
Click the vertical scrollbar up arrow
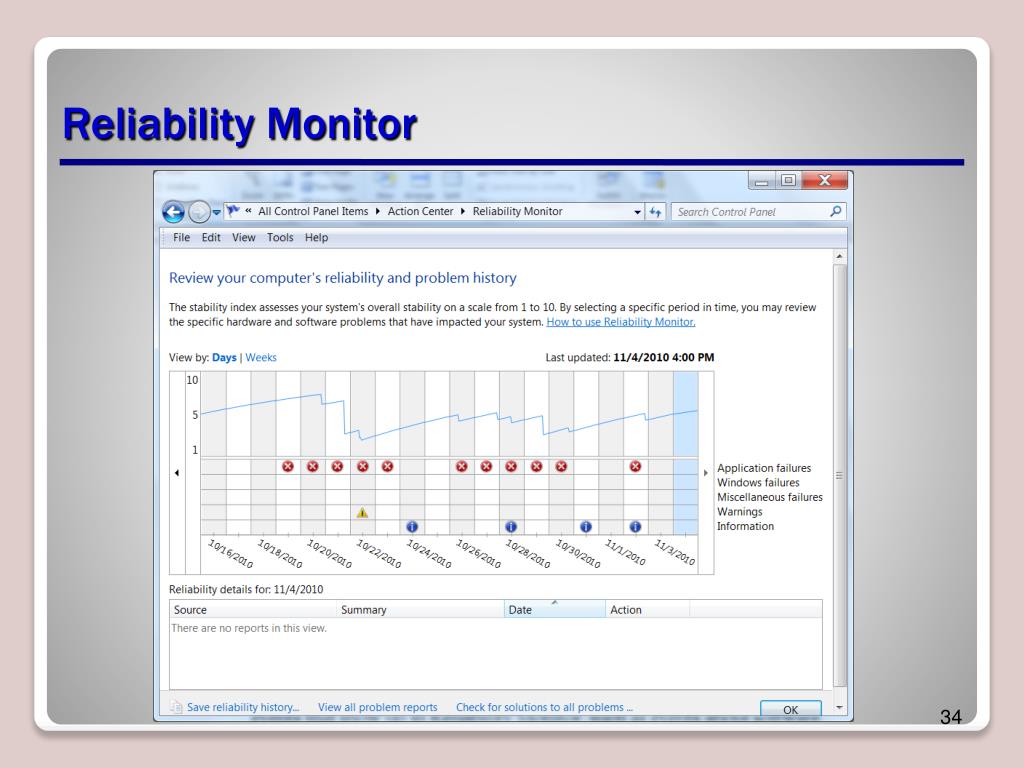(840, 257)
